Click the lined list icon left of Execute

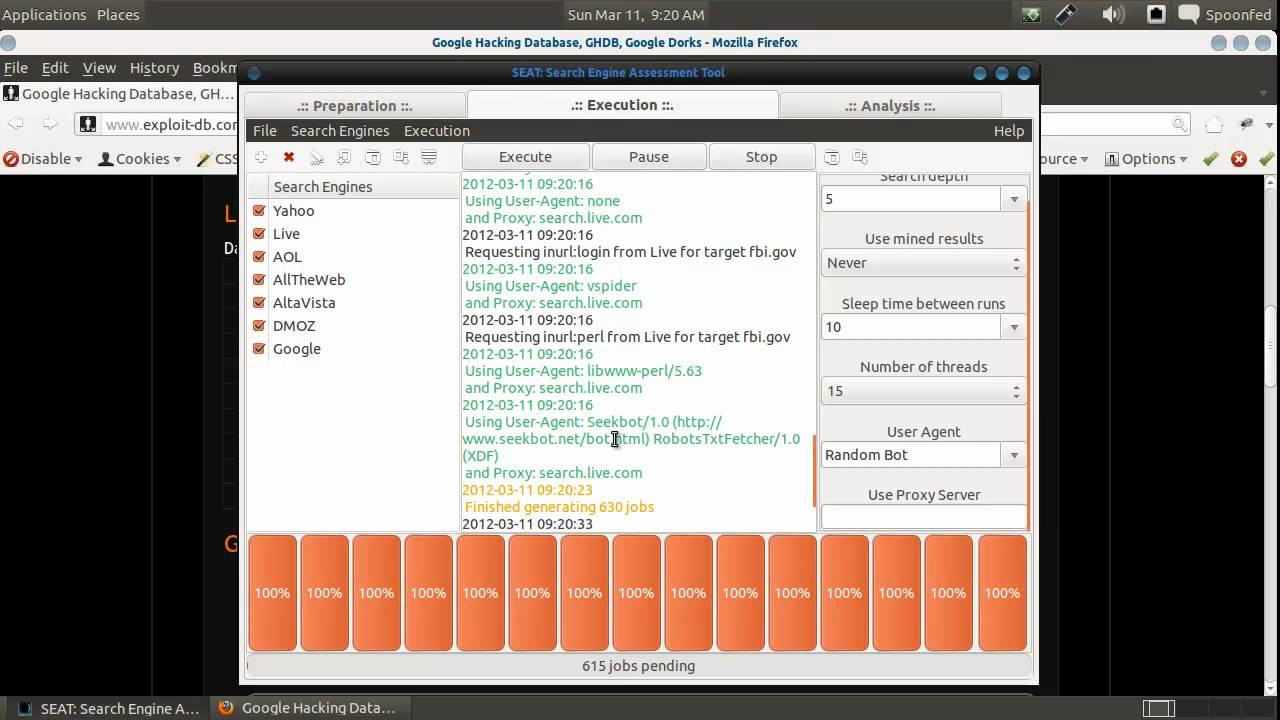click(x=429, y=158)
